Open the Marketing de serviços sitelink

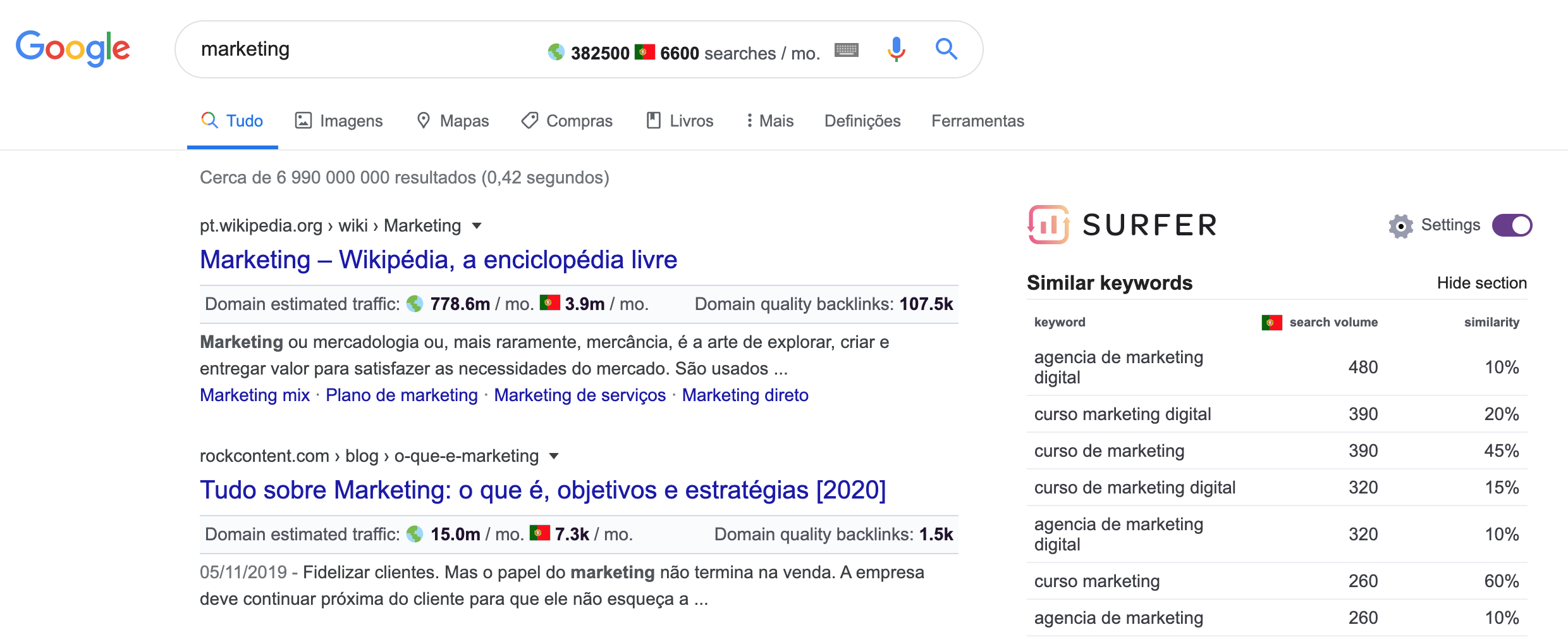580,395
